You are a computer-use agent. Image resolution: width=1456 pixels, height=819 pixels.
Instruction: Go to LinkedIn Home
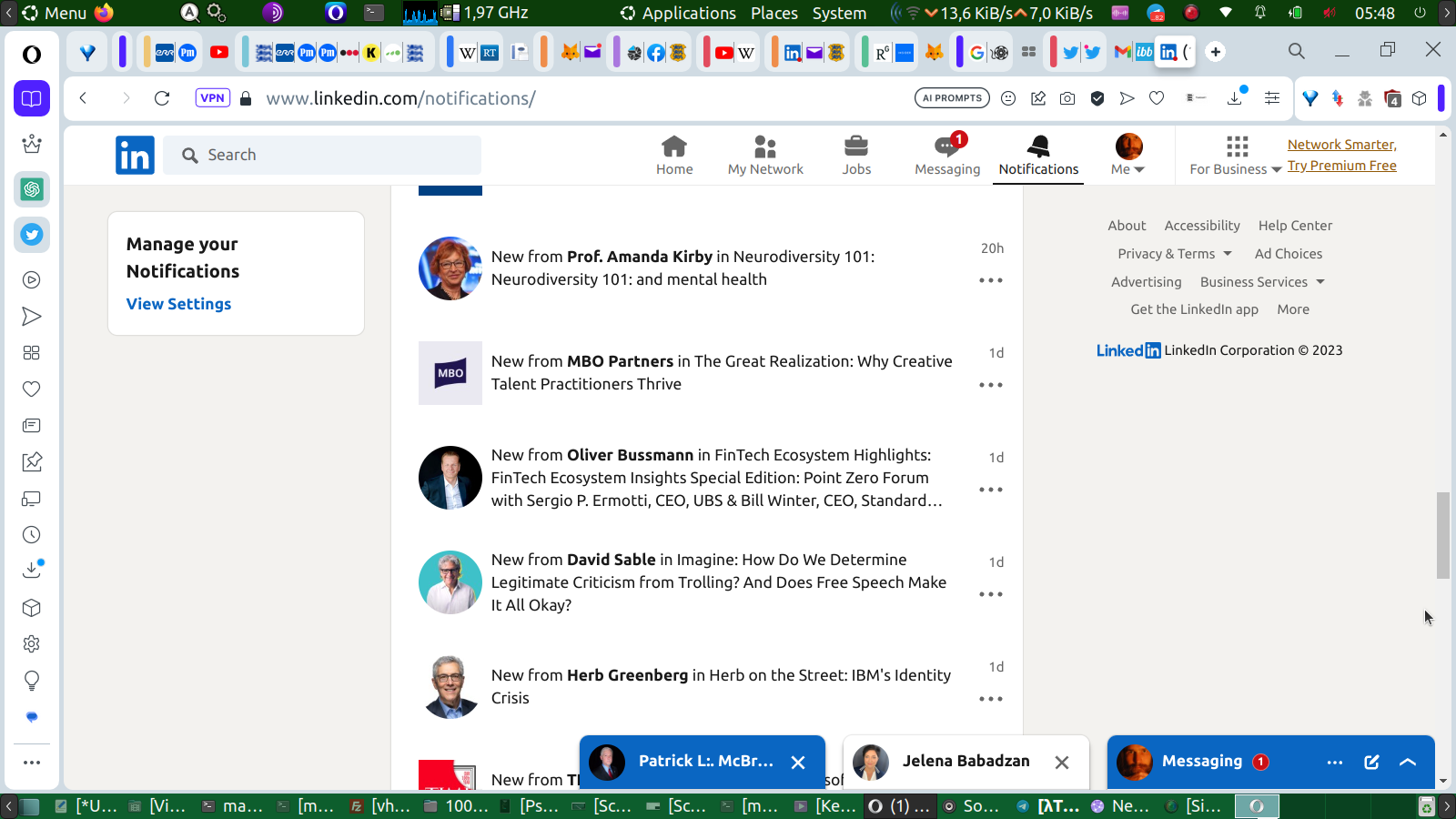pyautogui.click(x=674, y=155)
